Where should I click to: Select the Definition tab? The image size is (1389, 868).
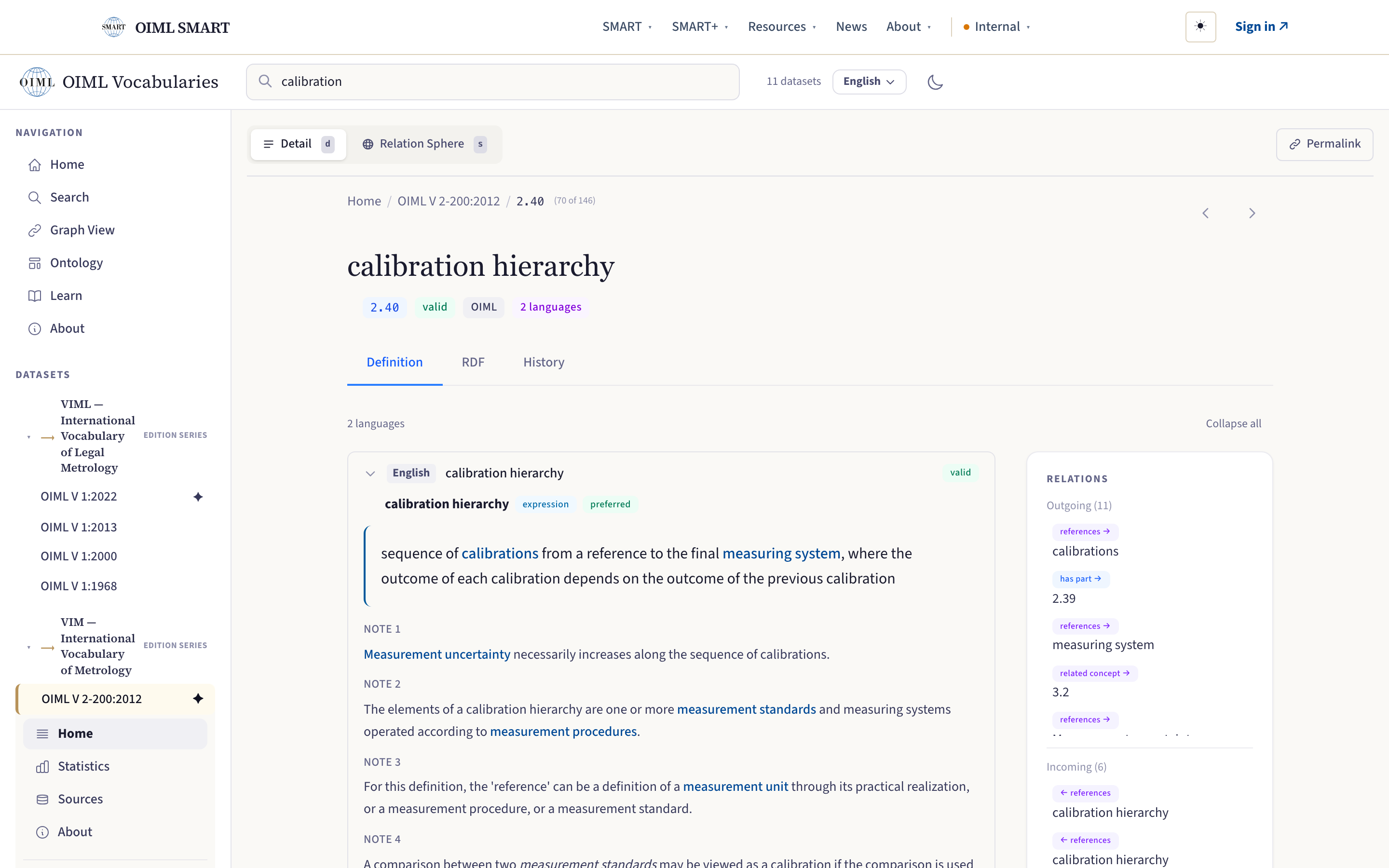click(x=395, y=362)
